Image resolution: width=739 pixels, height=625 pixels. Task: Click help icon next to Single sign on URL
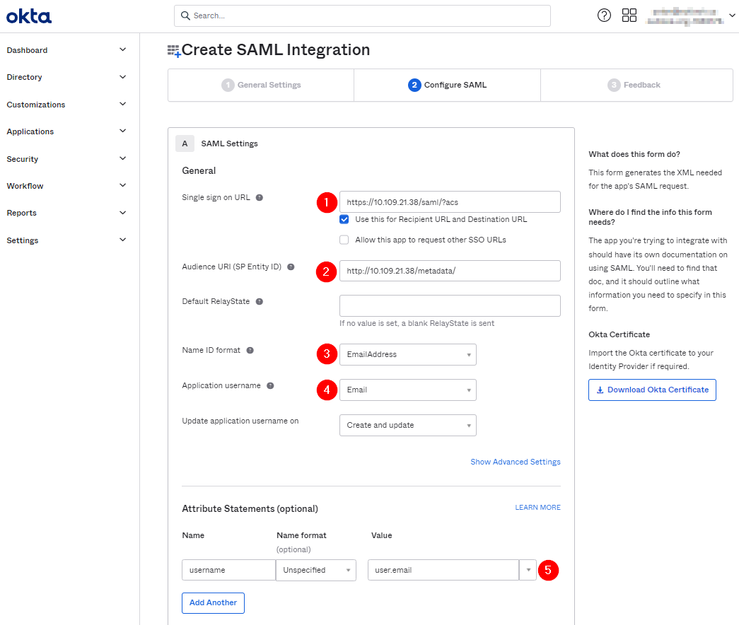point(259,197)
